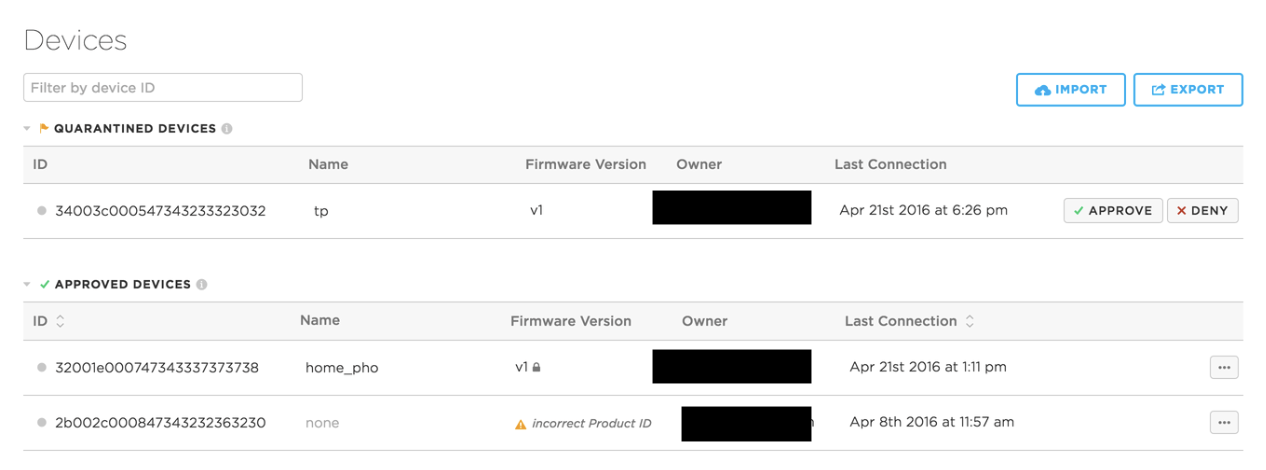Focus the Filter by device ID field
Screen dimensions: 1266x470
coord(162,88)
